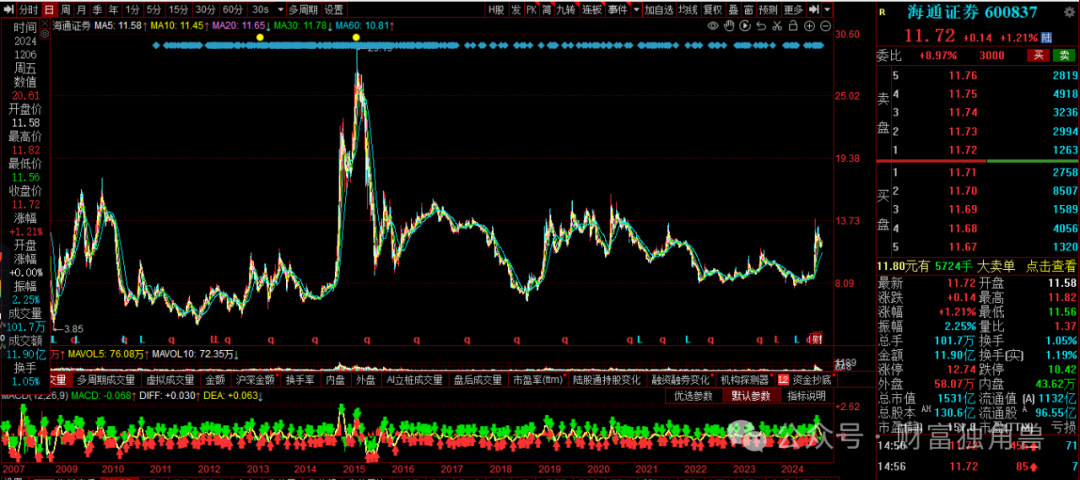Toggle the padlock lock icon
Viewport: 1080px width, 480px height.
[x=793, y=25]
